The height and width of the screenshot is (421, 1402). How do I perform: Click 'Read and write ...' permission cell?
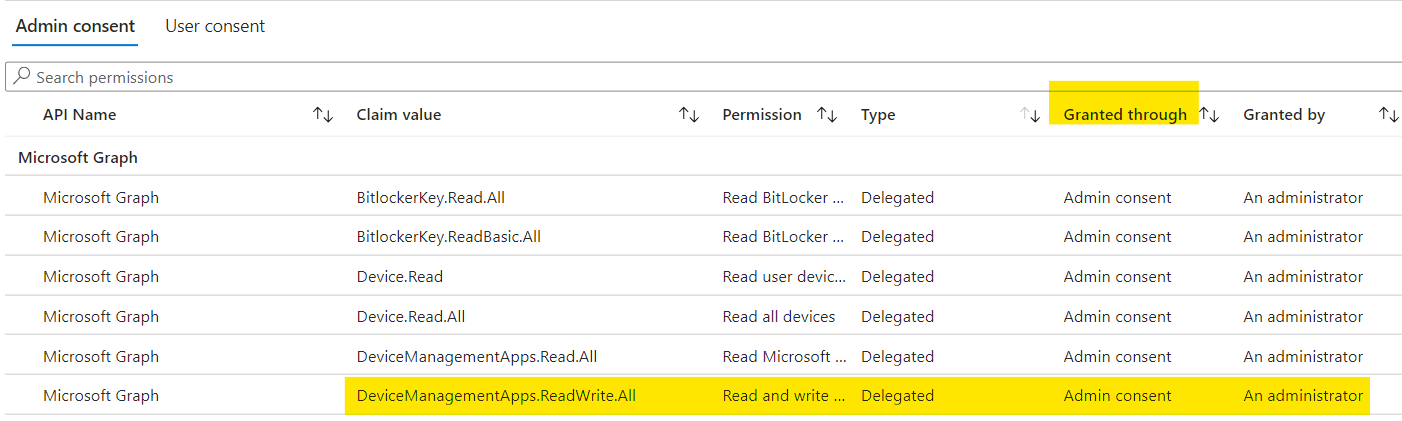(785, 396)
